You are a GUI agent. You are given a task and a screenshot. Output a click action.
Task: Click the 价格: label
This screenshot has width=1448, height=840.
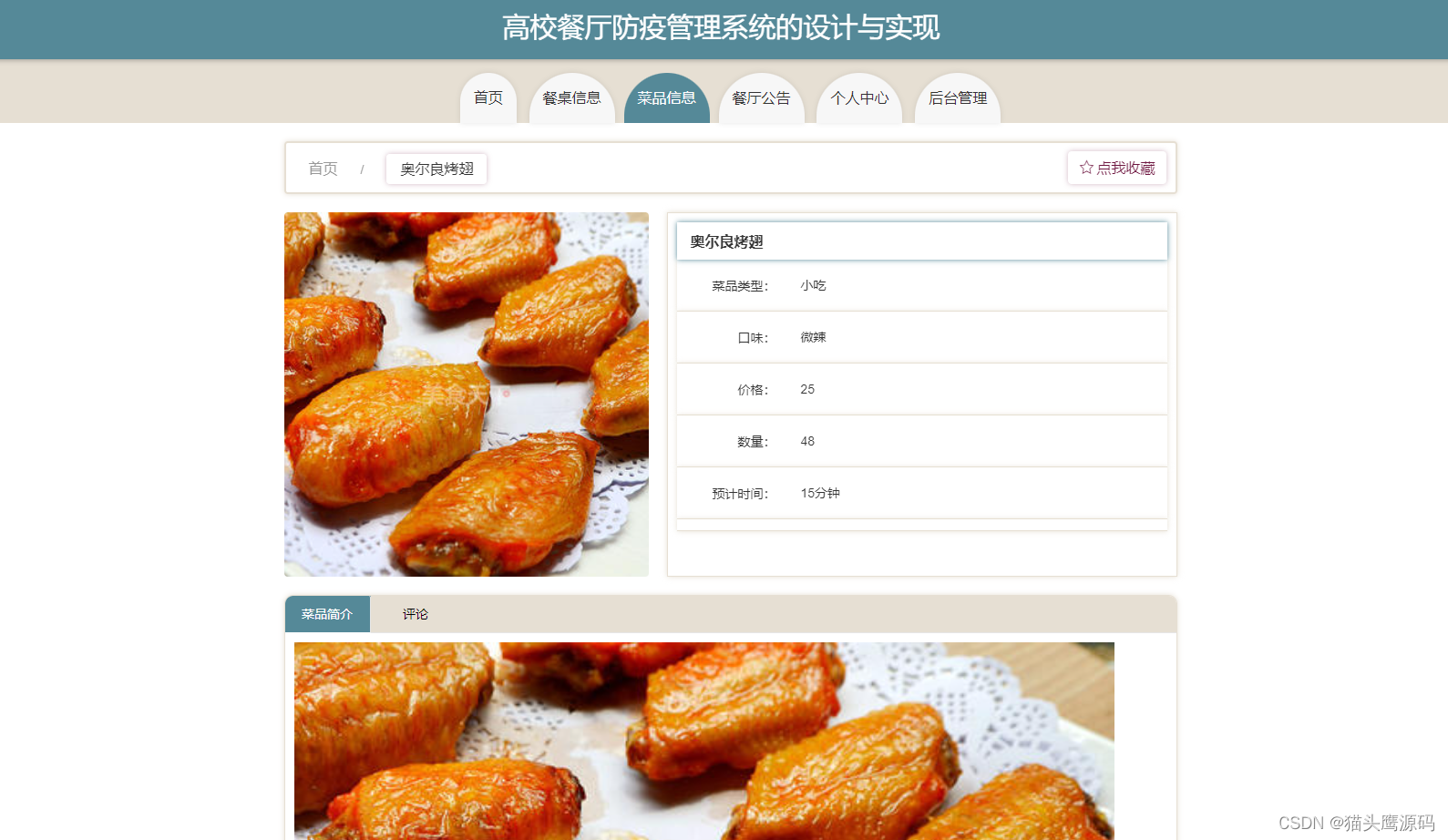click(753, 390)
